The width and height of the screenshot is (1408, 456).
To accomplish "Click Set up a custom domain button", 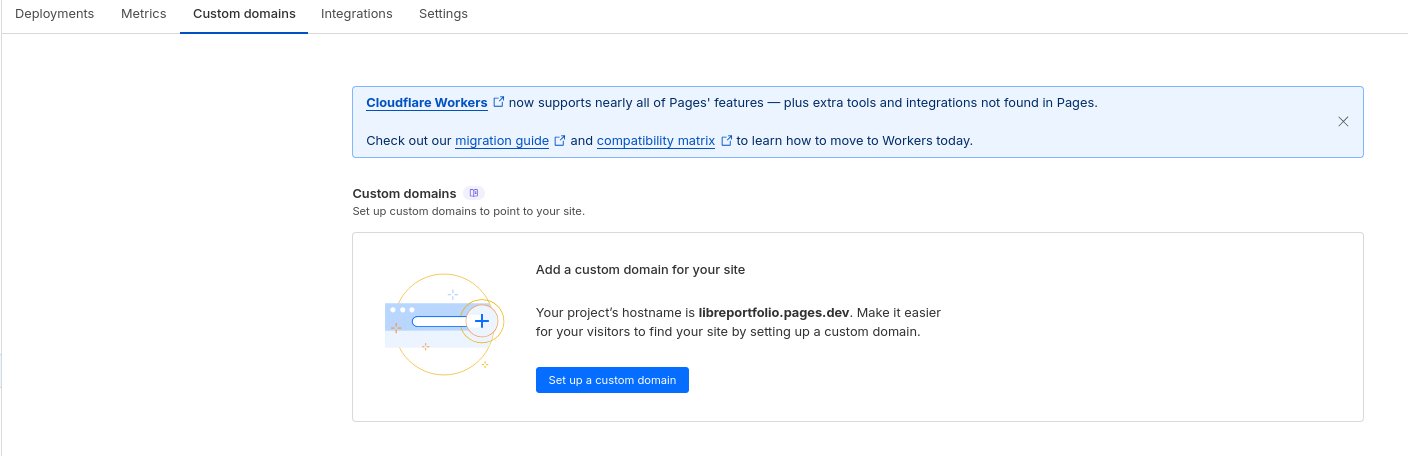I will [x=612, y=380].
